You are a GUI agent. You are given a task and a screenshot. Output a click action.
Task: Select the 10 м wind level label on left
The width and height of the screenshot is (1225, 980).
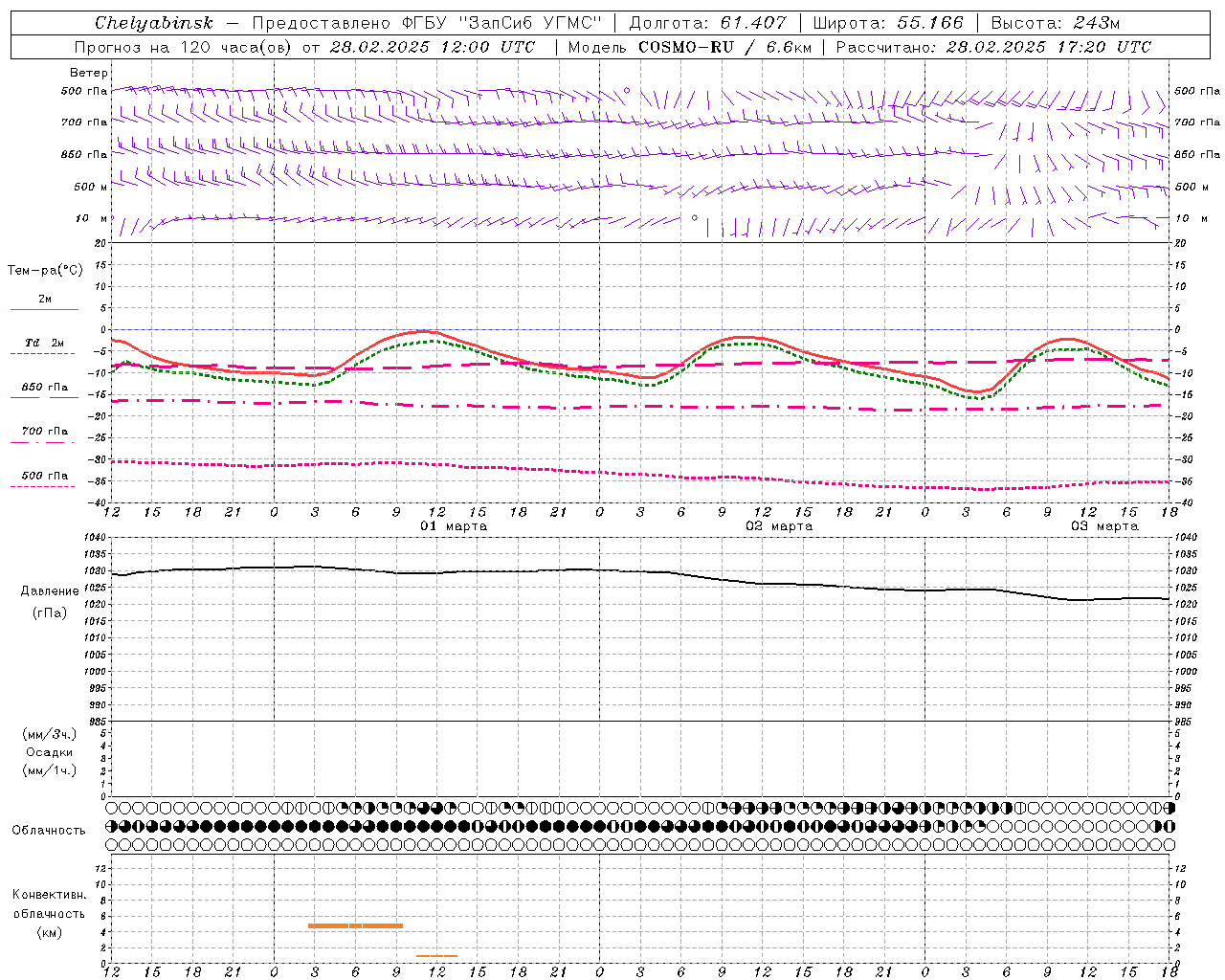pos(91,218)
